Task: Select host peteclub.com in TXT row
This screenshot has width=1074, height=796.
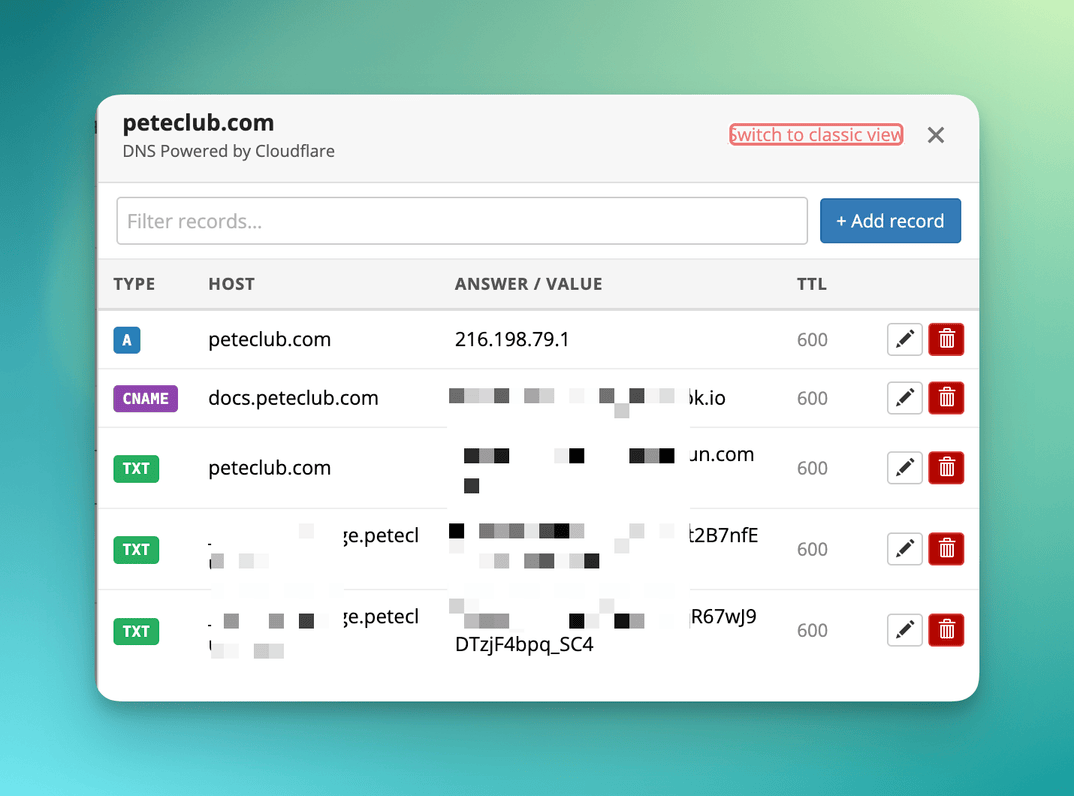Action: pos(269,468)
